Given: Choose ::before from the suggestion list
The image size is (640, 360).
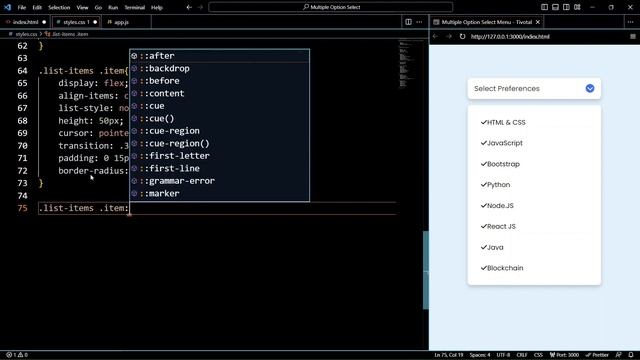Looking at the screenshot, I should (220, 81).
